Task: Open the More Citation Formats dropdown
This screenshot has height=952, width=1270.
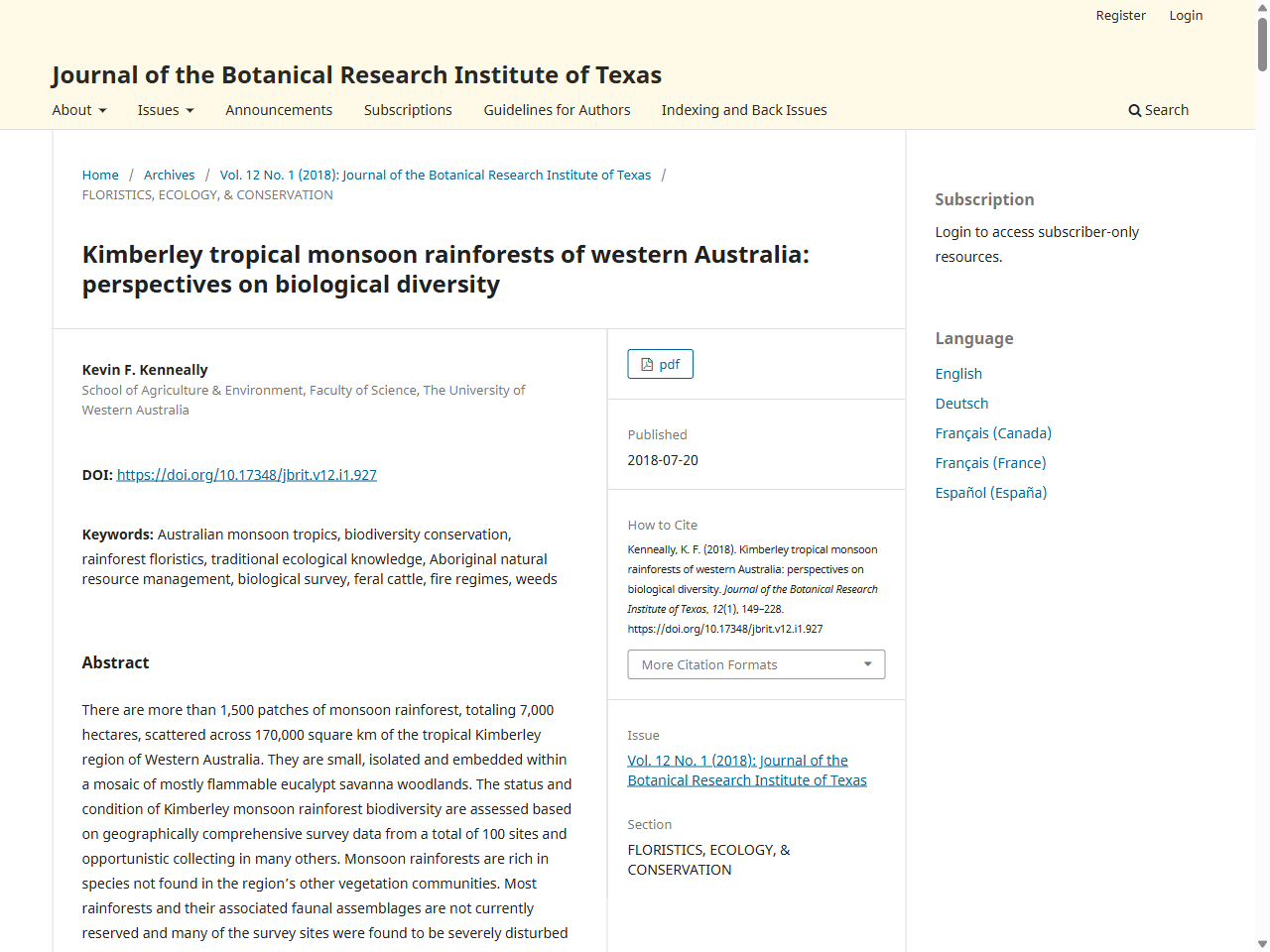Action: coord(756,664)
